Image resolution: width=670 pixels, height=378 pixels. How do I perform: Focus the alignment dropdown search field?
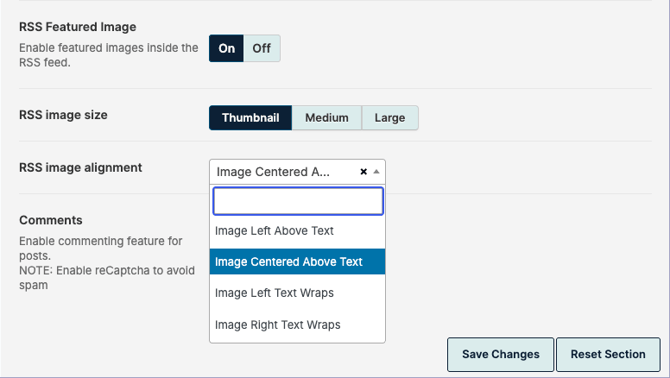tap(298, 201)
